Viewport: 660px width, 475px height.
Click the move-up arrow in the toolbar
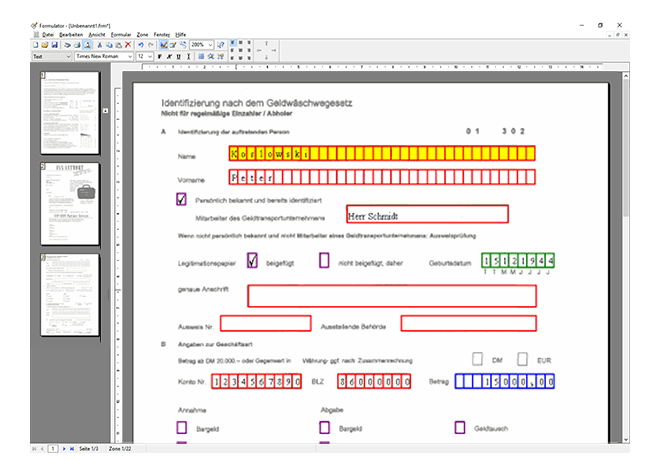(x=266, y=43)
